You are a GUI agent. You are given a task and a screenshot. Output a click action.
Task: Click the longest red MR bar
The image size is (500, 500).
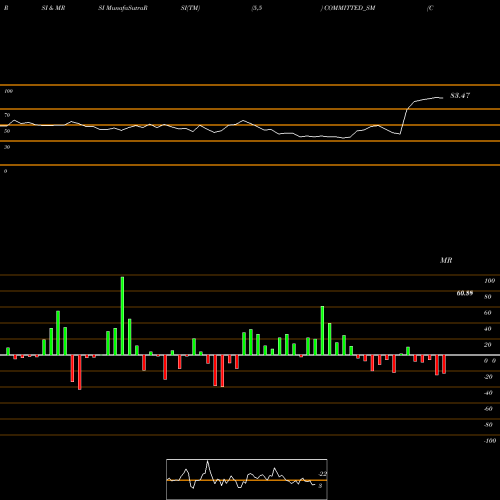(80, 372)
